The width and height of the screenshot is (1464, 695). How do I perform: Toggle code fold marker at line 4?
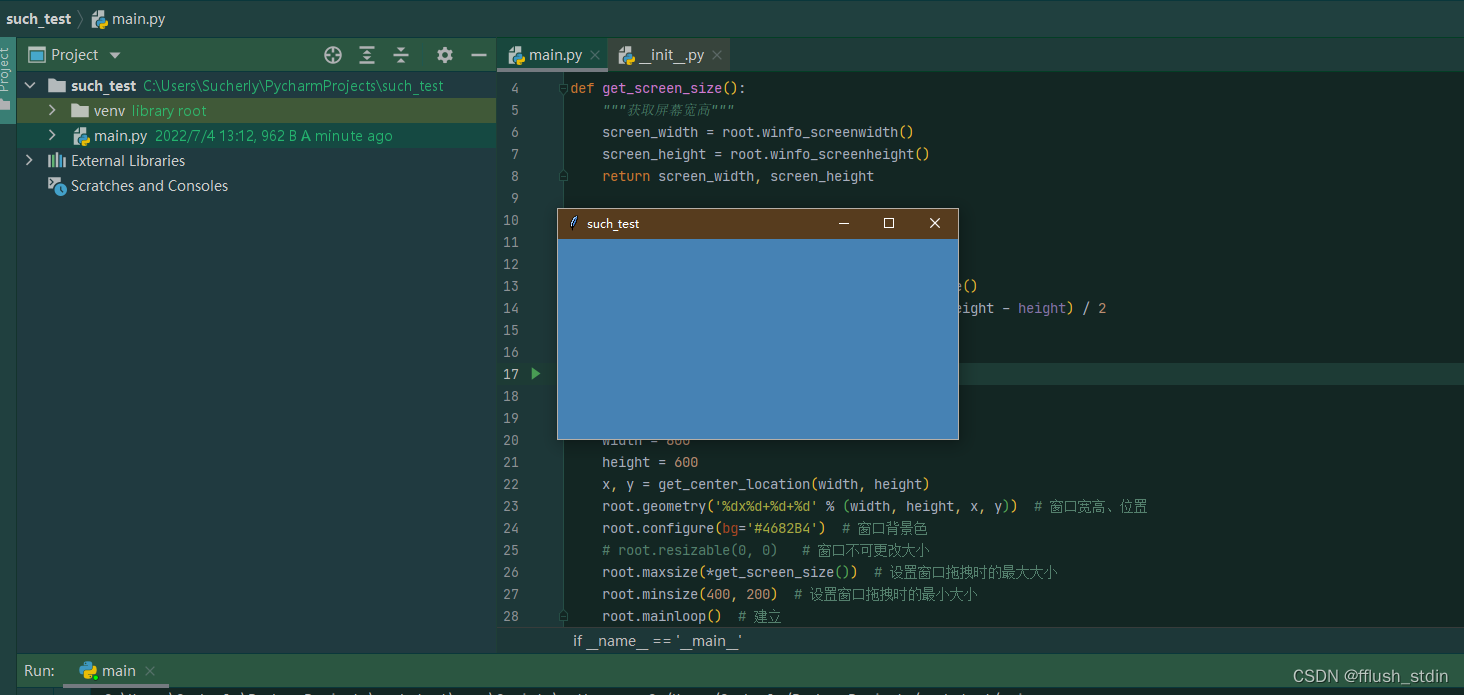[x=563, y=88]
